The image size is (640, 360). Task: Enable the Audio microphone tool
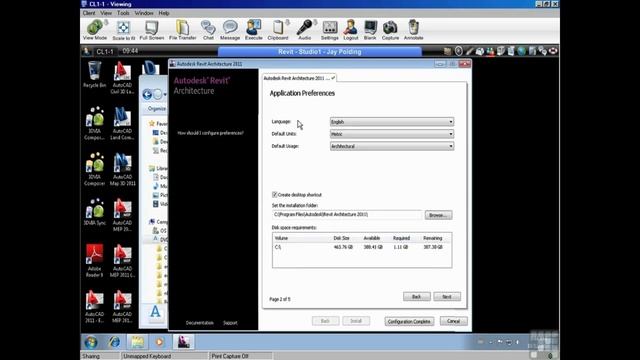click(304, 30)
